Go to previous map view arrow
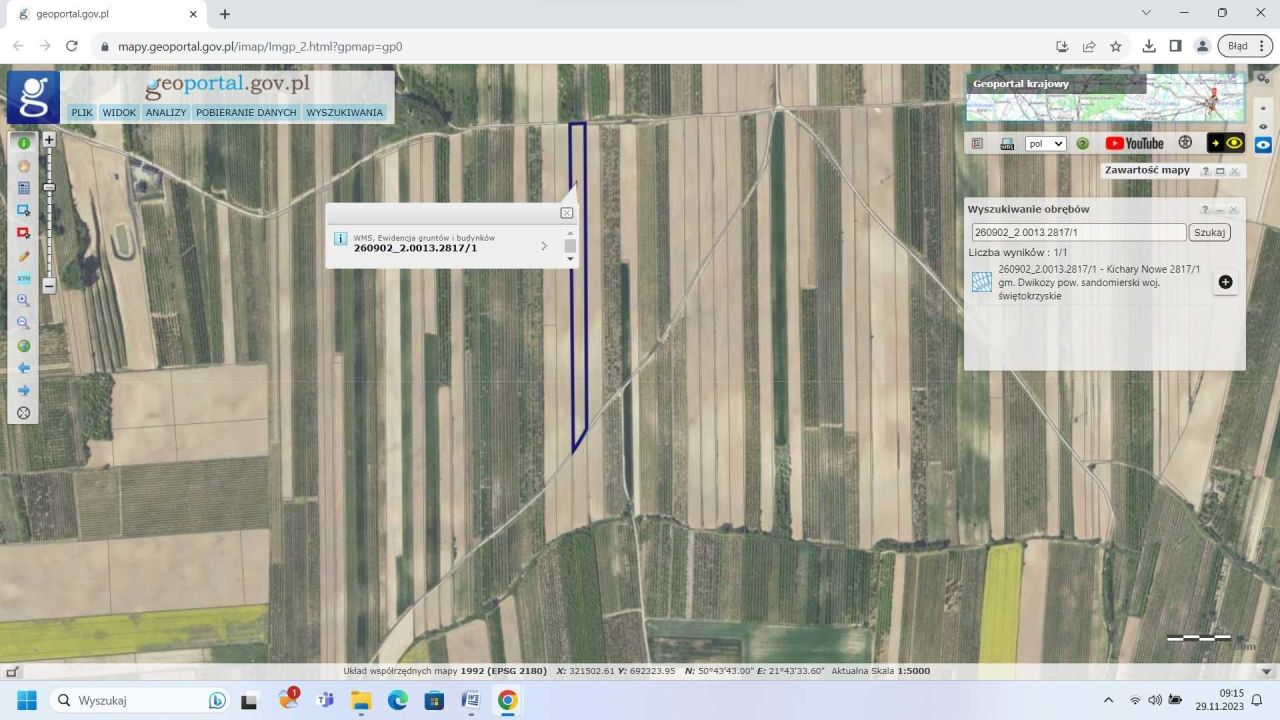Viewport: 1280px width, 720px height. pos(24,368)
